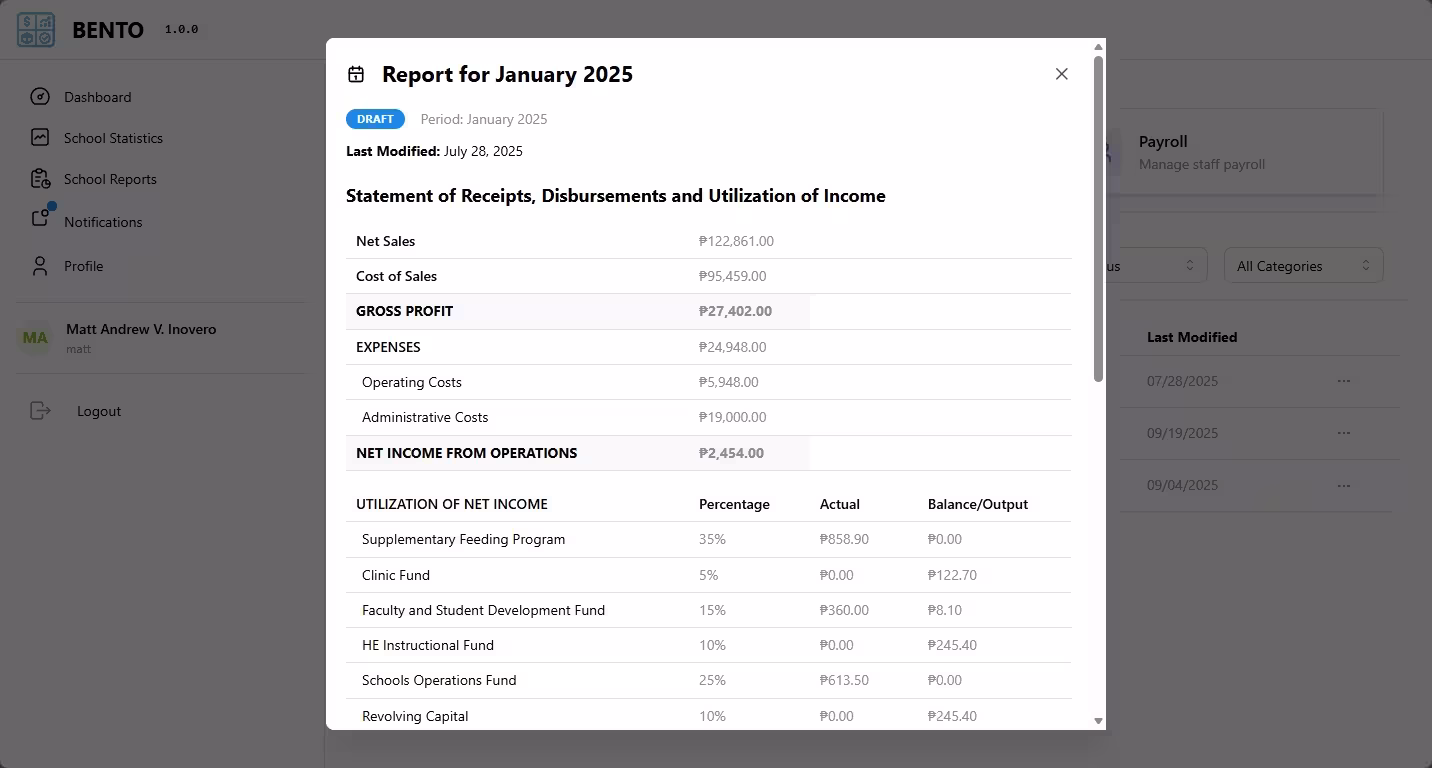
Task: Select the Net Sales value ₱122,861.00
Action: (x=736, y=241)
